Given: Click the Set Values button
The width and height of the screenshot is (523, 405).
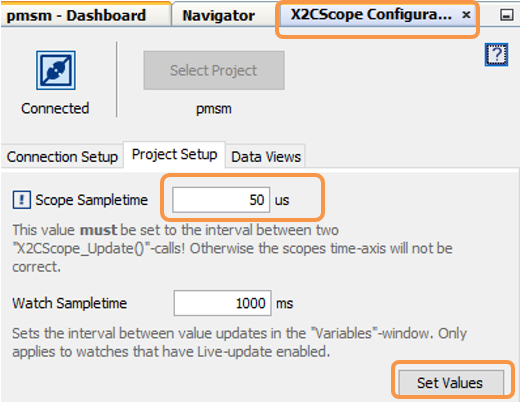Looking at the screenshot, I should (x=451, y=383).
